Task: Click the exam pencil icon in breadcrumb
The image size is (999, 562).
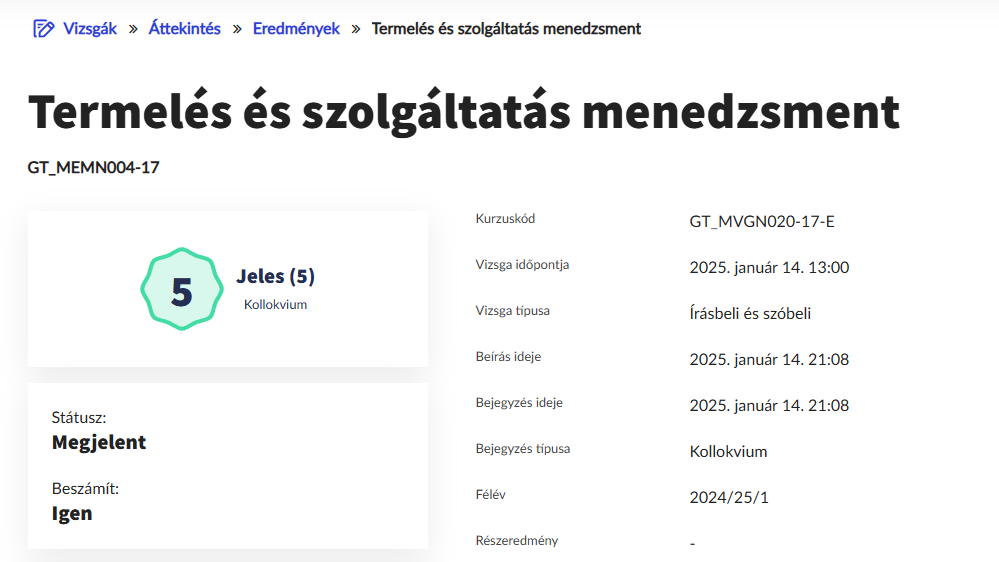Action: click(x=43, y=29)
